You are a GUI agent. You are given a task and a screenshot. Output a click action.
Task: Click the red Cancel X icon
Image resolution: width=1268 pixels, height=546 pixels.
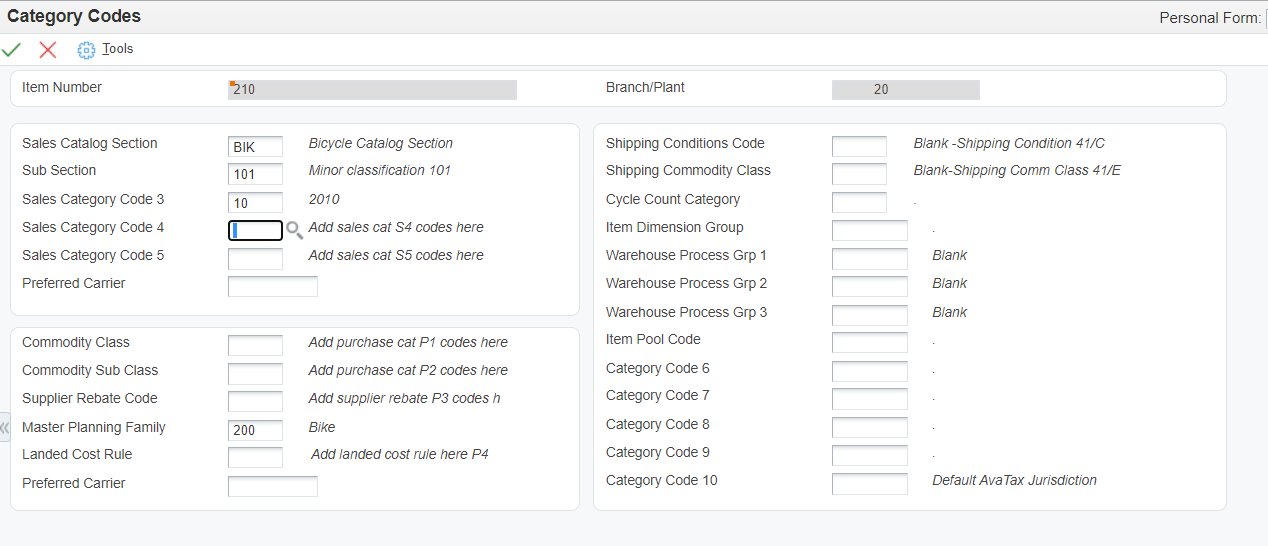pyautogui.click(x=48, y=50)
